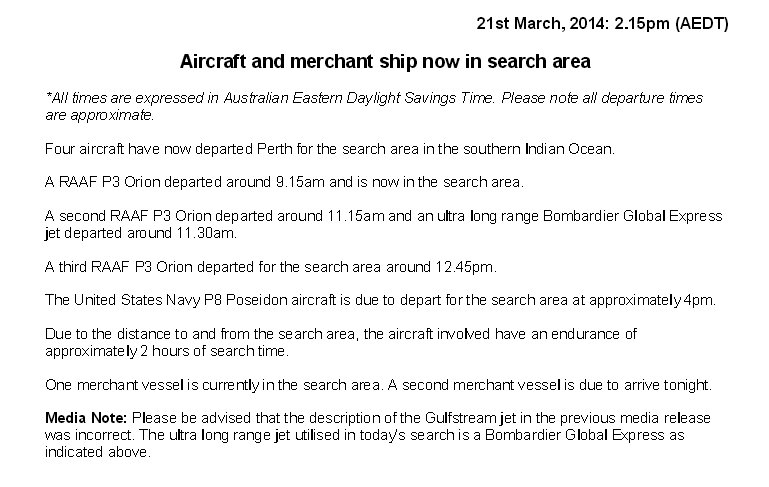
Task: Click the sentence about four aircraft departing Perth
Action: [330, 149]
